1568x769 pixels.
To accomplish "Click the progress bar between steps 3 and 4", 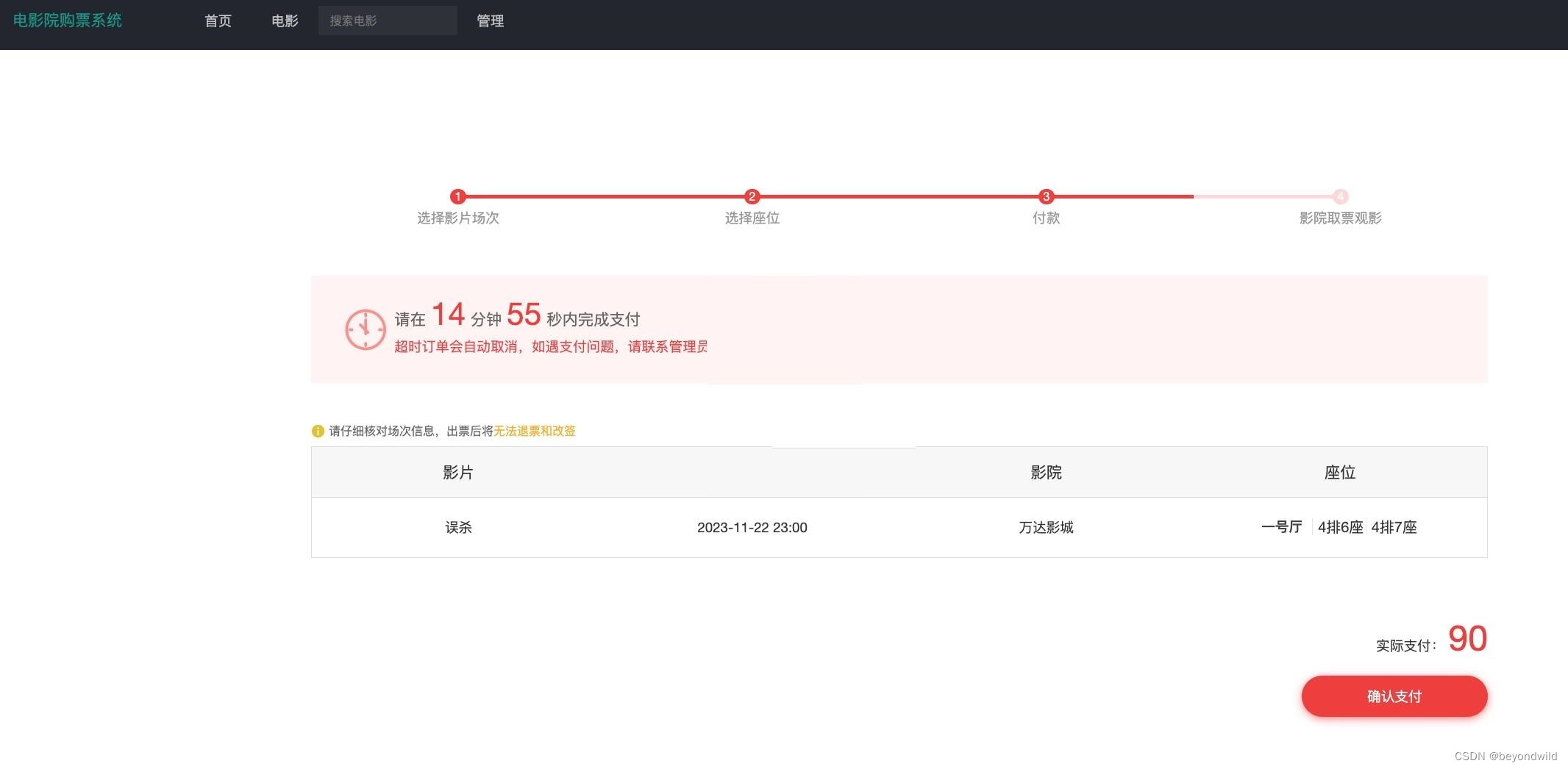I will coord(1250,196).
